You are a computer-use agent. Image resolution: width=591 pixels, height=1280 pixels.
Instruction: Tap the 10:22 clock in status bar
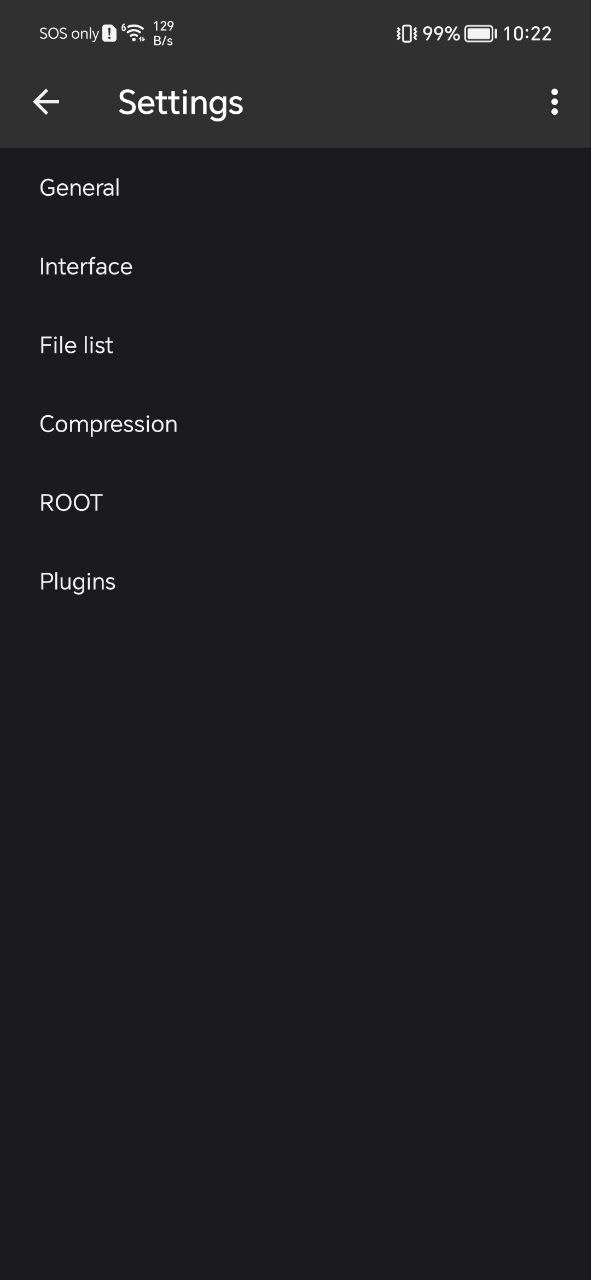527,34
